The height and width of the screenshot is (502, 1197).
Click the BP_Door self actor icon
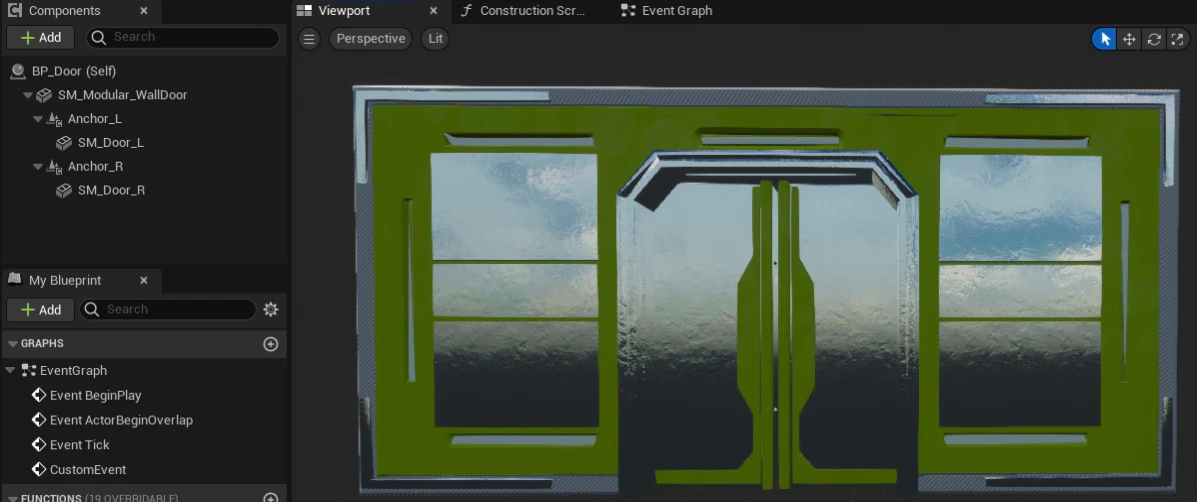point(18,71)
